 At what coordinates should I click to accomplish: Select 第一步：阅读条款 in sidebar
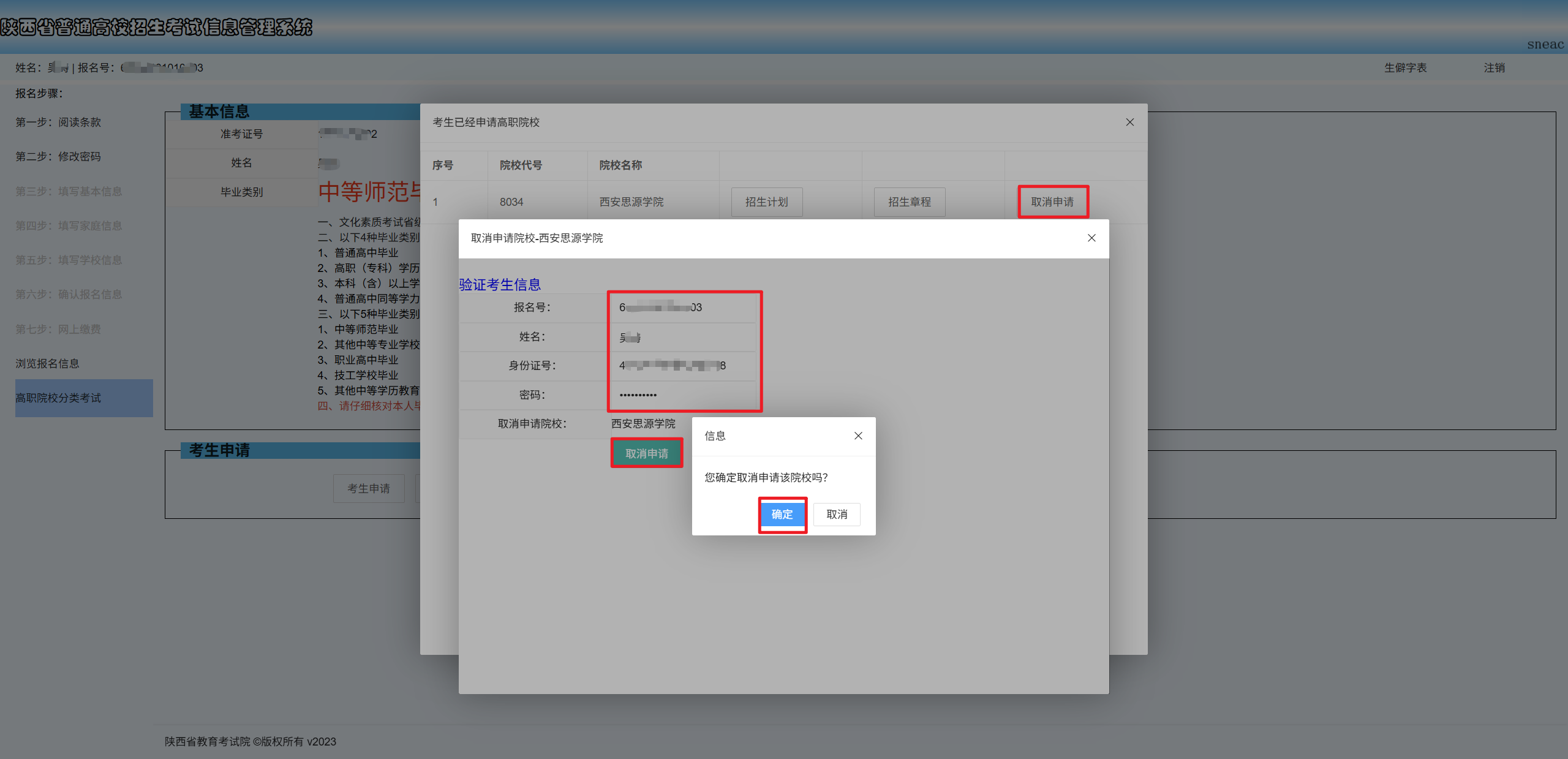58,122
